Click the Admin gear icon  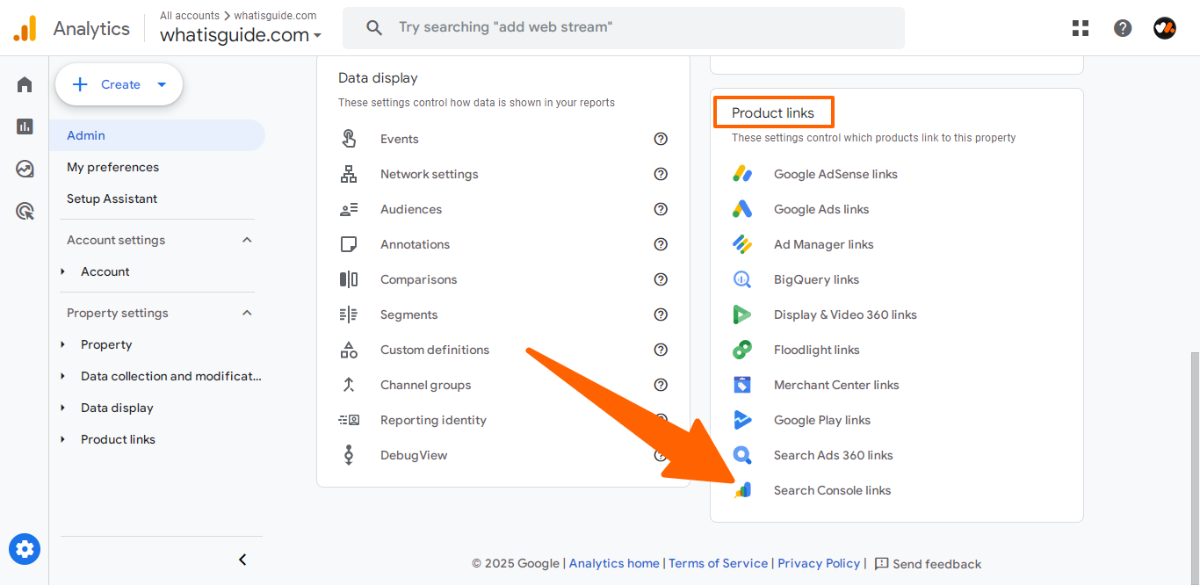tap(24, 549)
